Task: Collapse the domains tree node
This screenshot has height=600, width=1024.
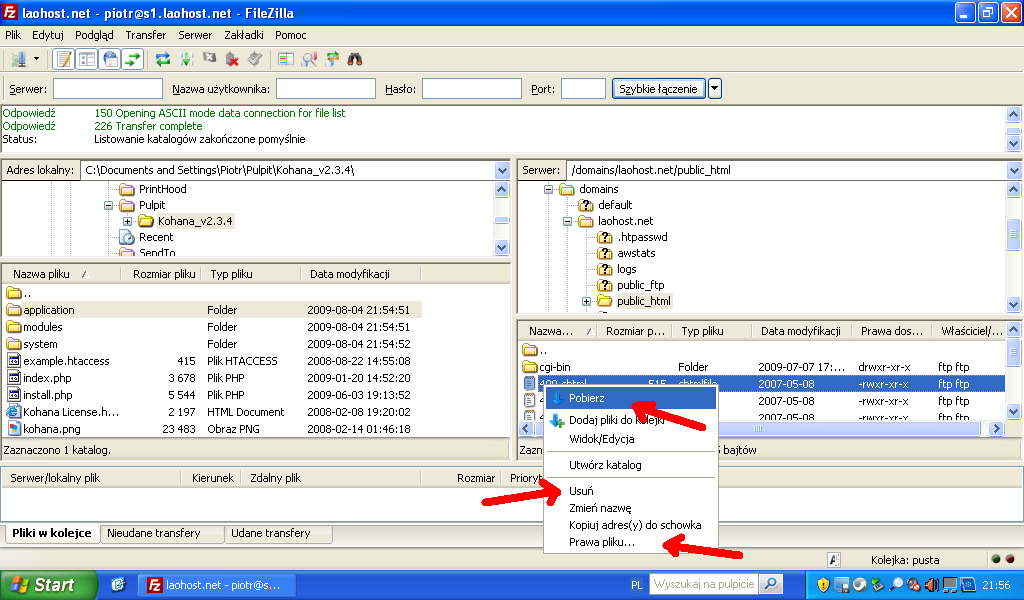Action: (x=549, y=189)
